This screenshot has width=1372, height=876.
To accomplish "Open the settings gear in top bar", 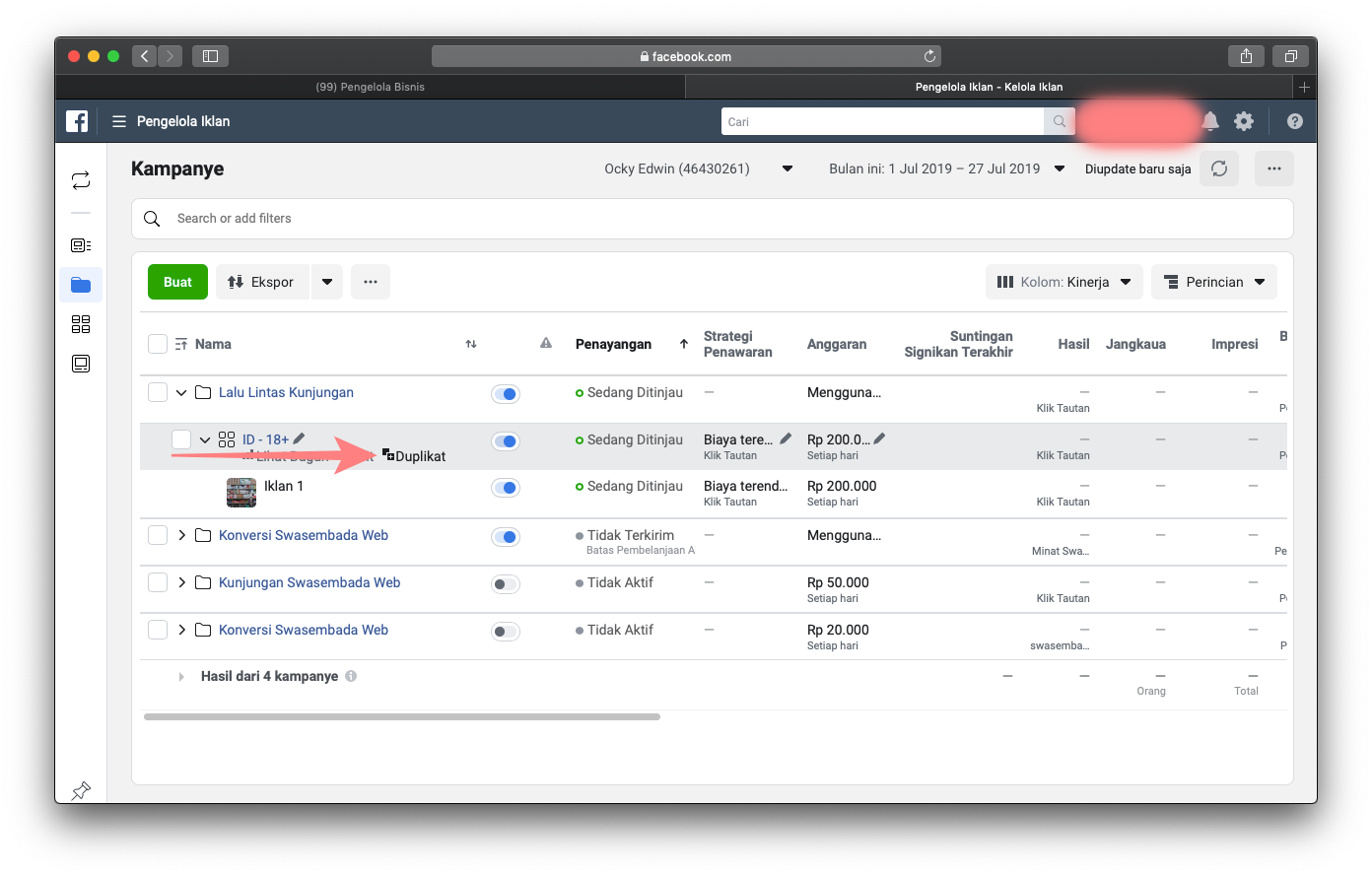I will click(1244, 121).
